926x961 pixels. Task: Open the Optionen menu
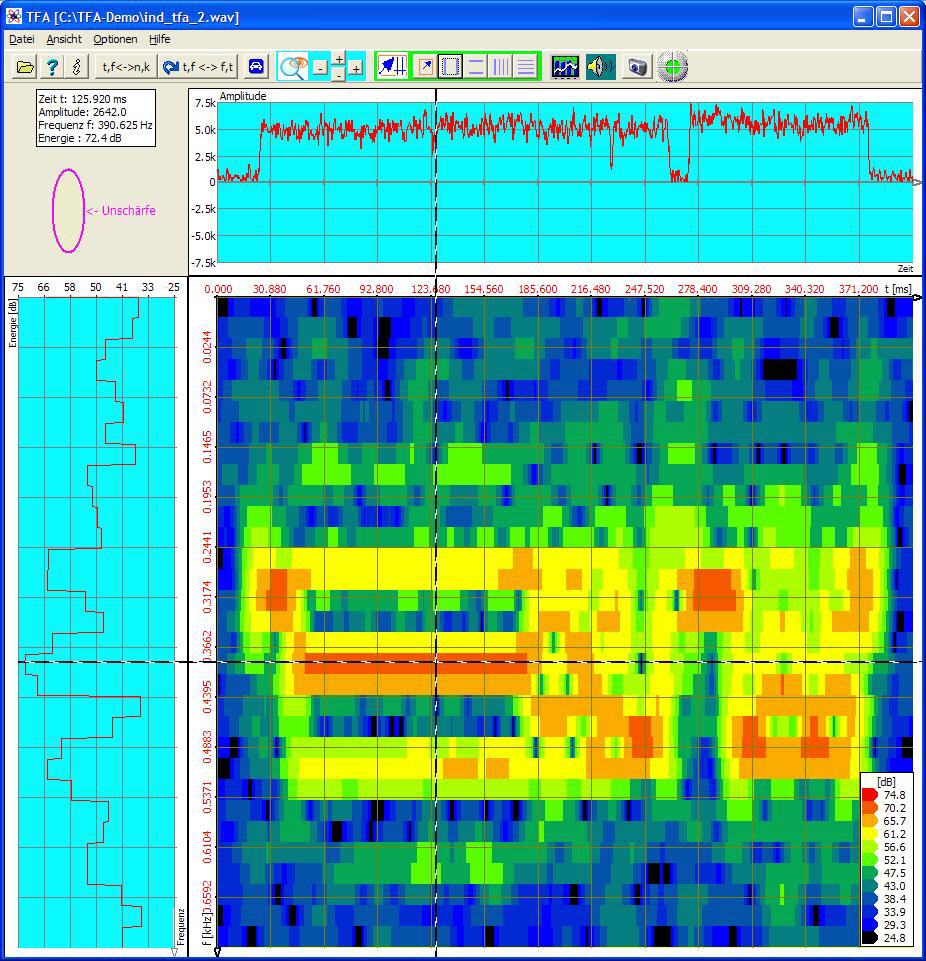(115, 39)
